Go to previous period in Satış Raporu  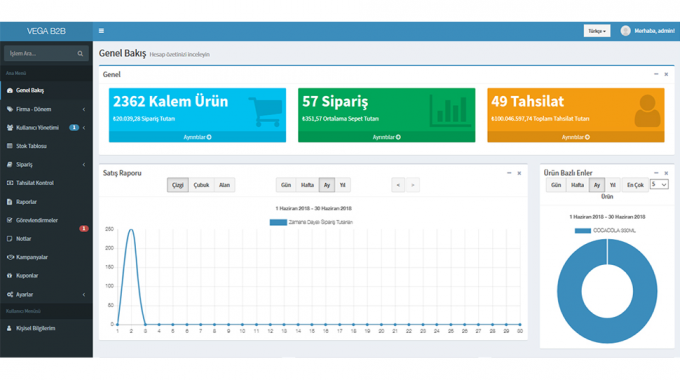pos(398,185)
